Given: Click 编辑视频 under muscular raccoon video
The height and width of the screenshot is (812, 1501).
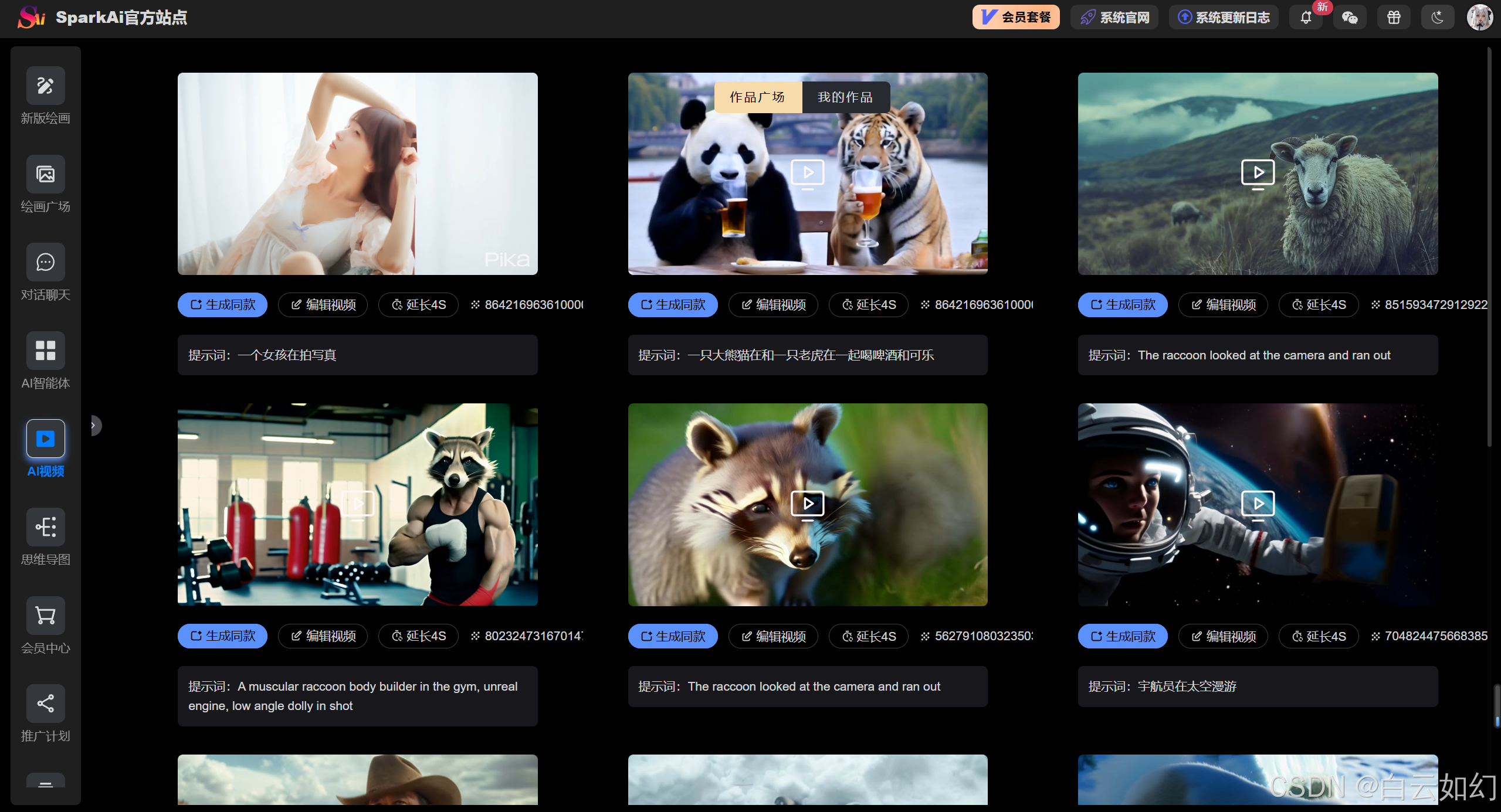Looking at the screenshot, I should 323,637.
